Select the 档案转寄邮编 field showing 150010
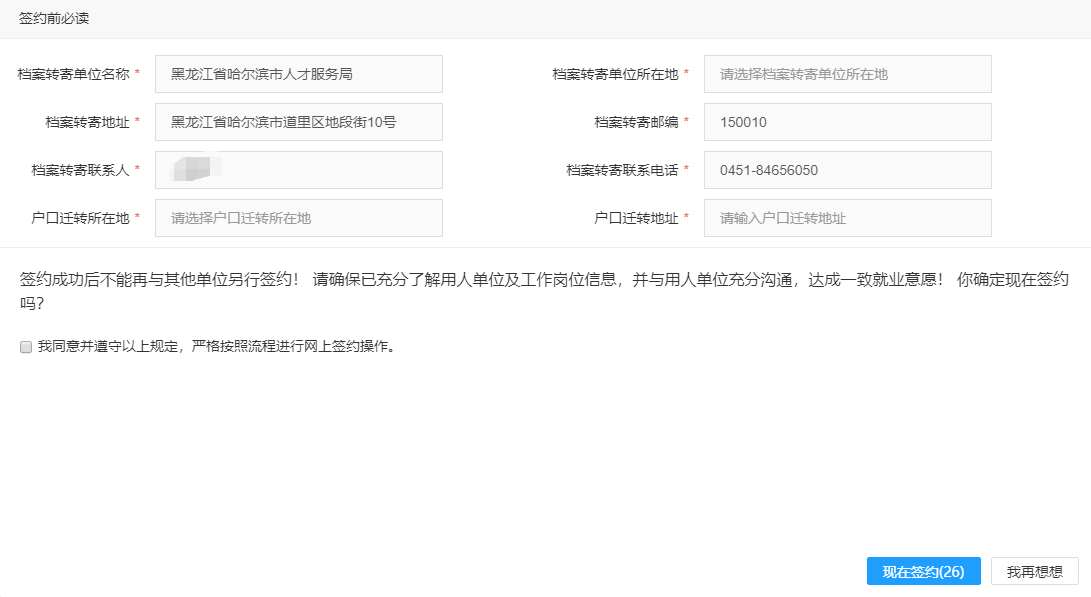Screen dimensions: 1091x597 click(x=847, y=122)
